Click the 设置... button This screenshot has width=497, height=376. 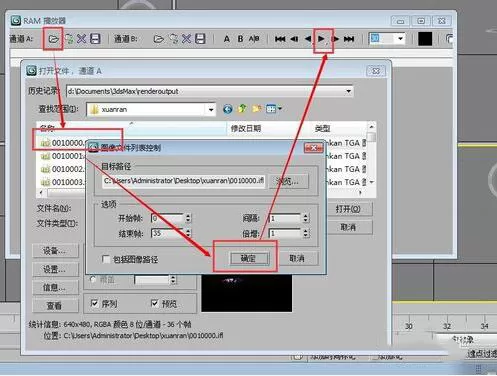pyautogui.click(x=55, y=269)
